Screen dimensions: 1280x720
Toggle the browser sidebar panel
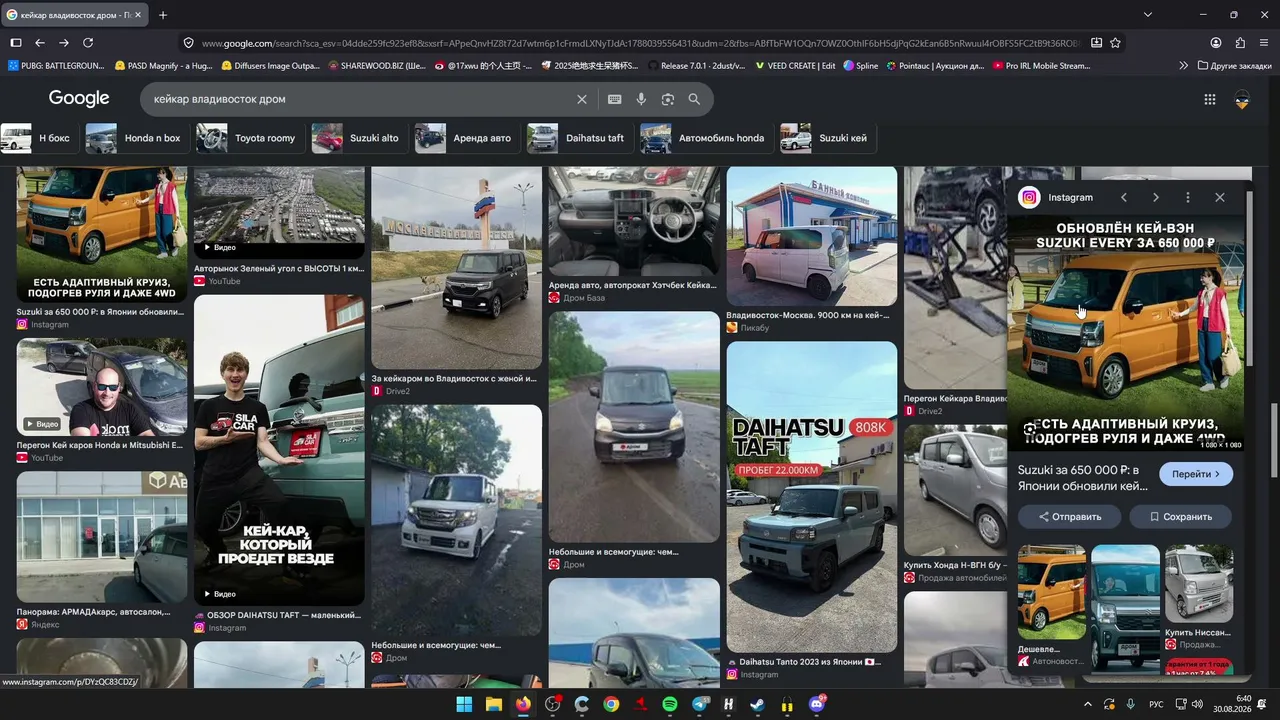tap(16, 43)
